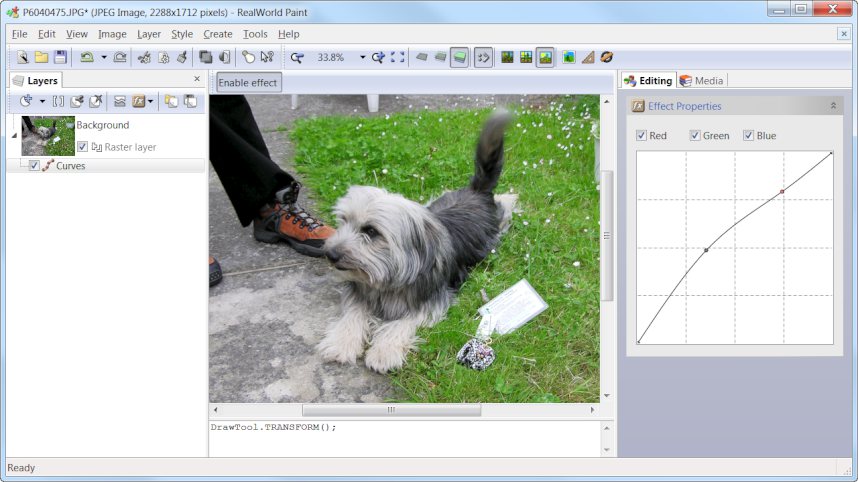The width and height of the screenshot is (858, 482).
Task: Open the layer fx dropdown arrow
Action: pos(150,101)
